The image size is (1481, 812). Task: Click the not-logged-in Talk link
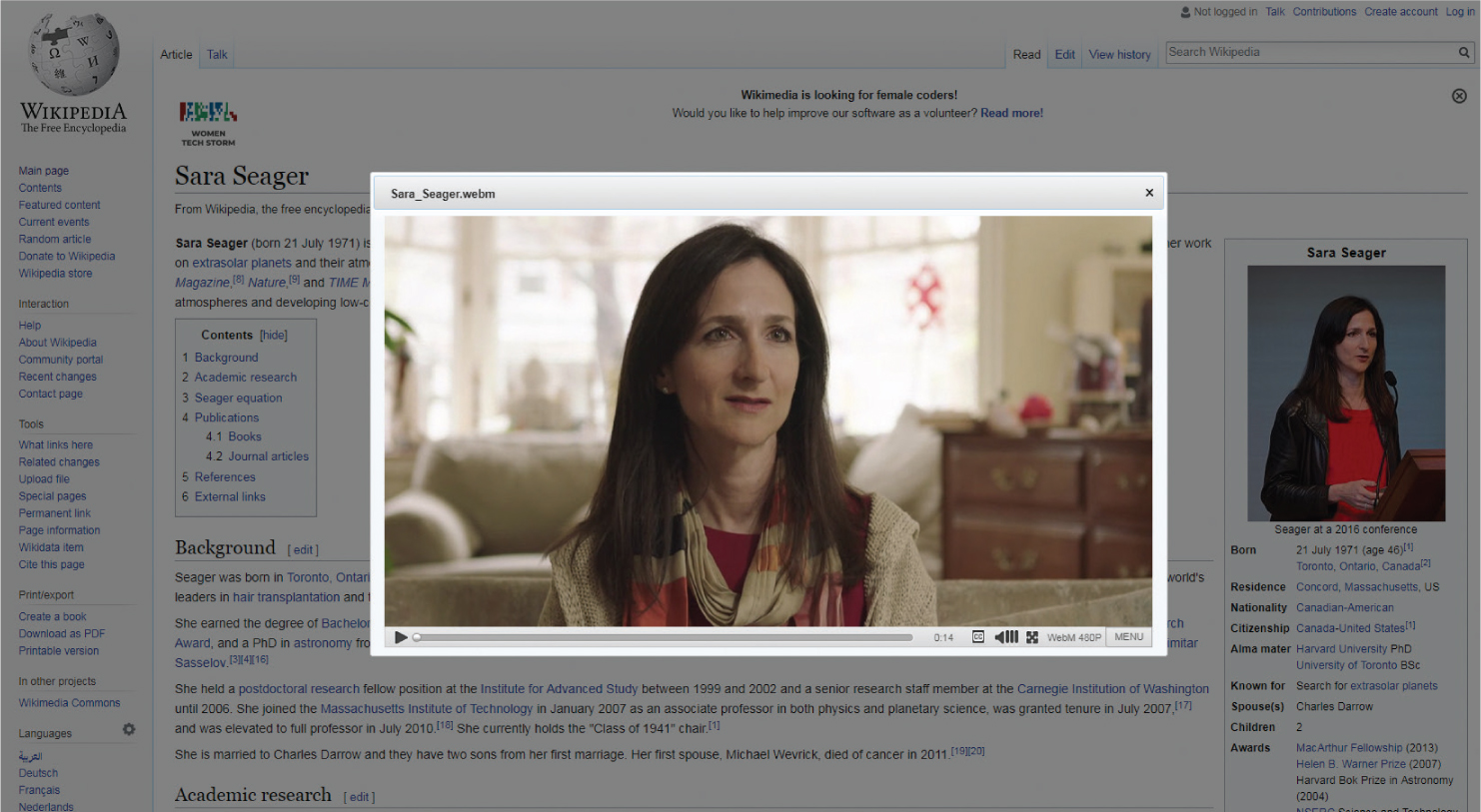tap(1275, 12)
